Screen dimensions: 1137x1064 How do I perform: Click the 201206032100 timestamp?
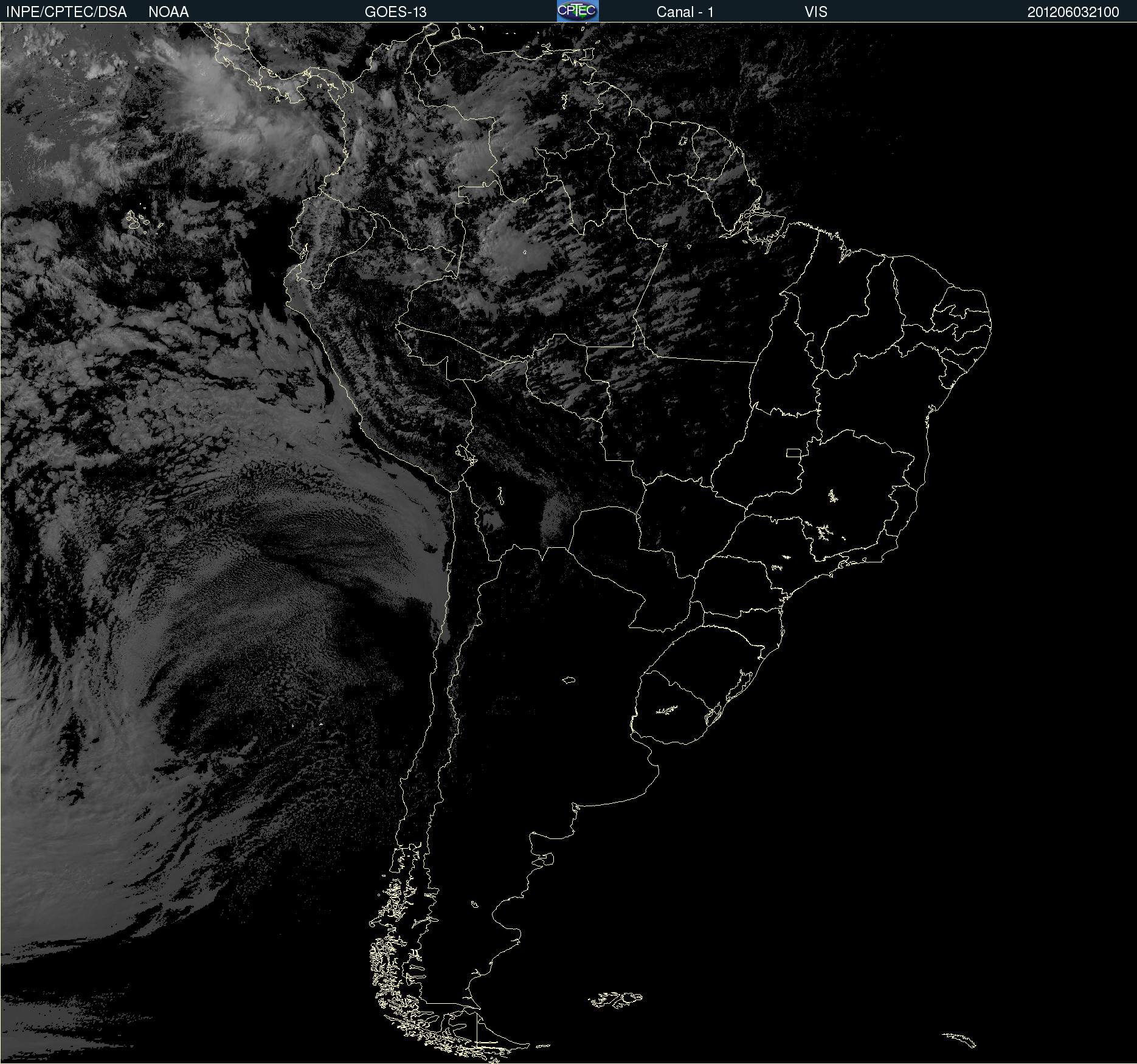1073,12
